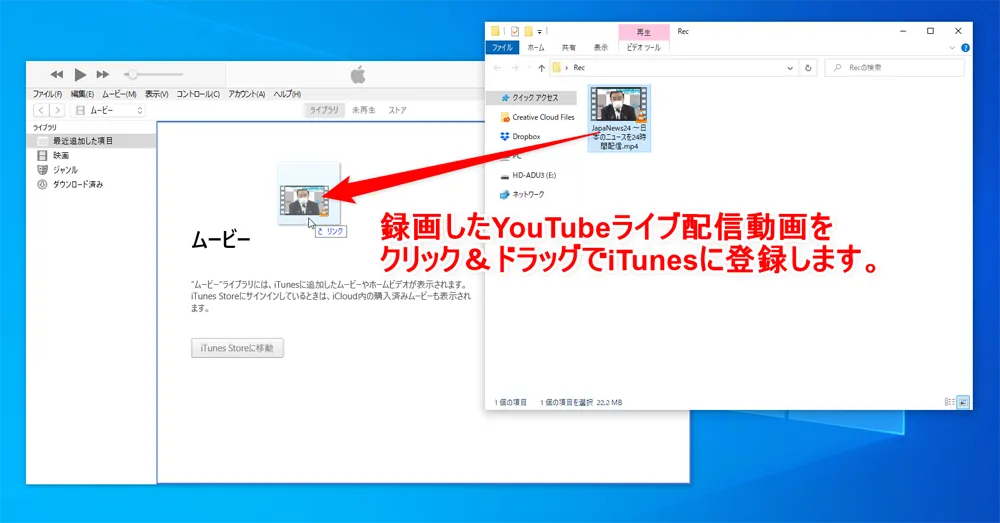Click the iTunes forward navigation arrow
The image size is (1000, 523).
[x=57, y=110]
